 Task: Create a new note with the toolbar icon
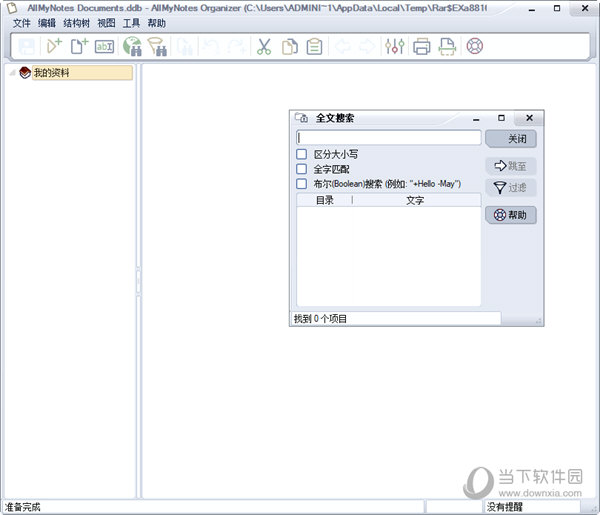pyautogui.click(x=79, y=47)
